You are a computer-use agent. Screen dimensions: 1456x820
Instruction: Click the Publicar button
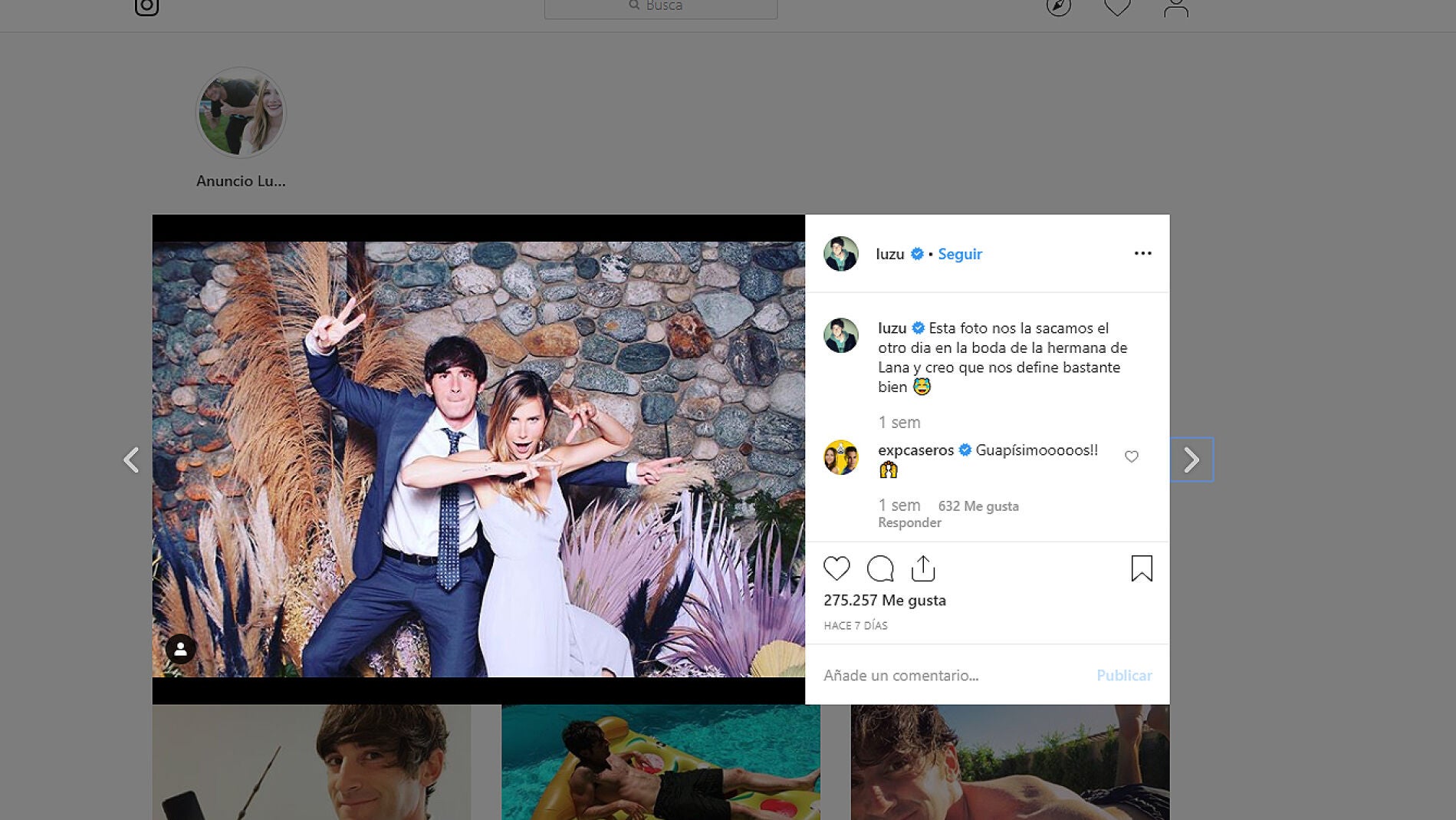click(x=1123, y=675)
